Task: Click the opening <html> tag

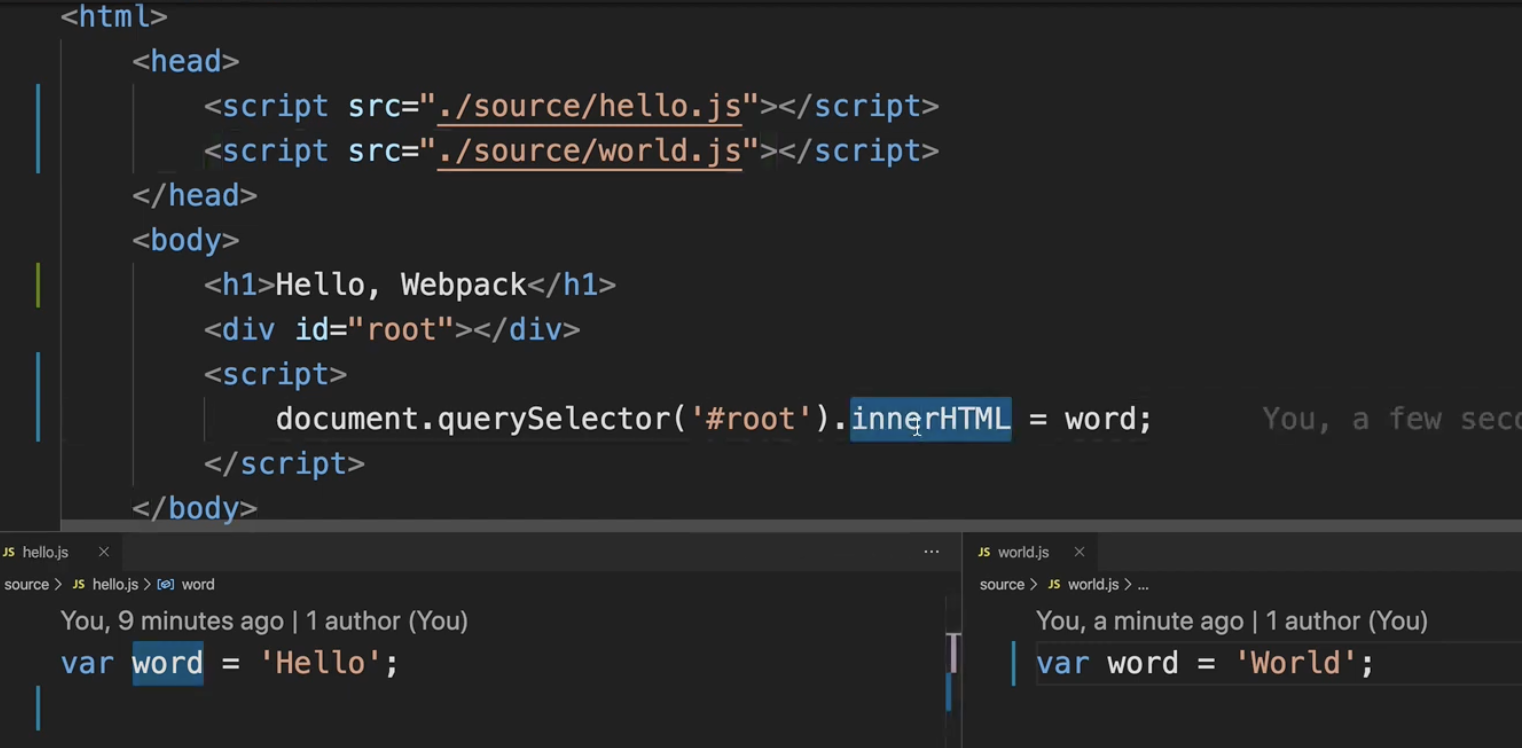Action: coord(114,17)
